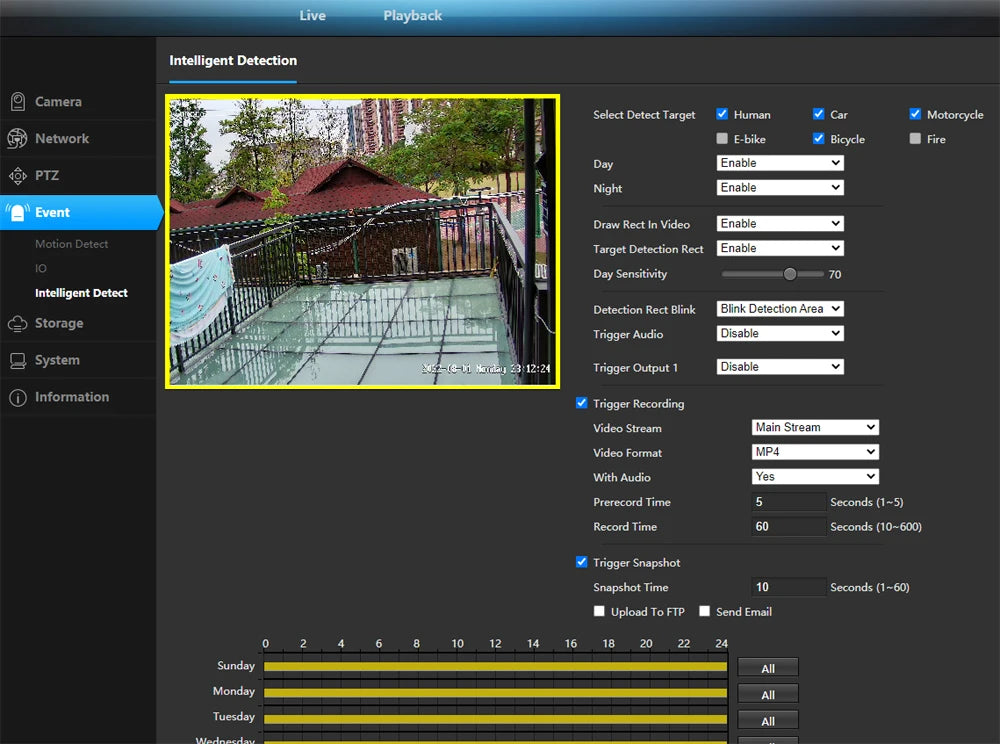
Task: Click All for Monday schedule
Action: [x=767, y=693]
